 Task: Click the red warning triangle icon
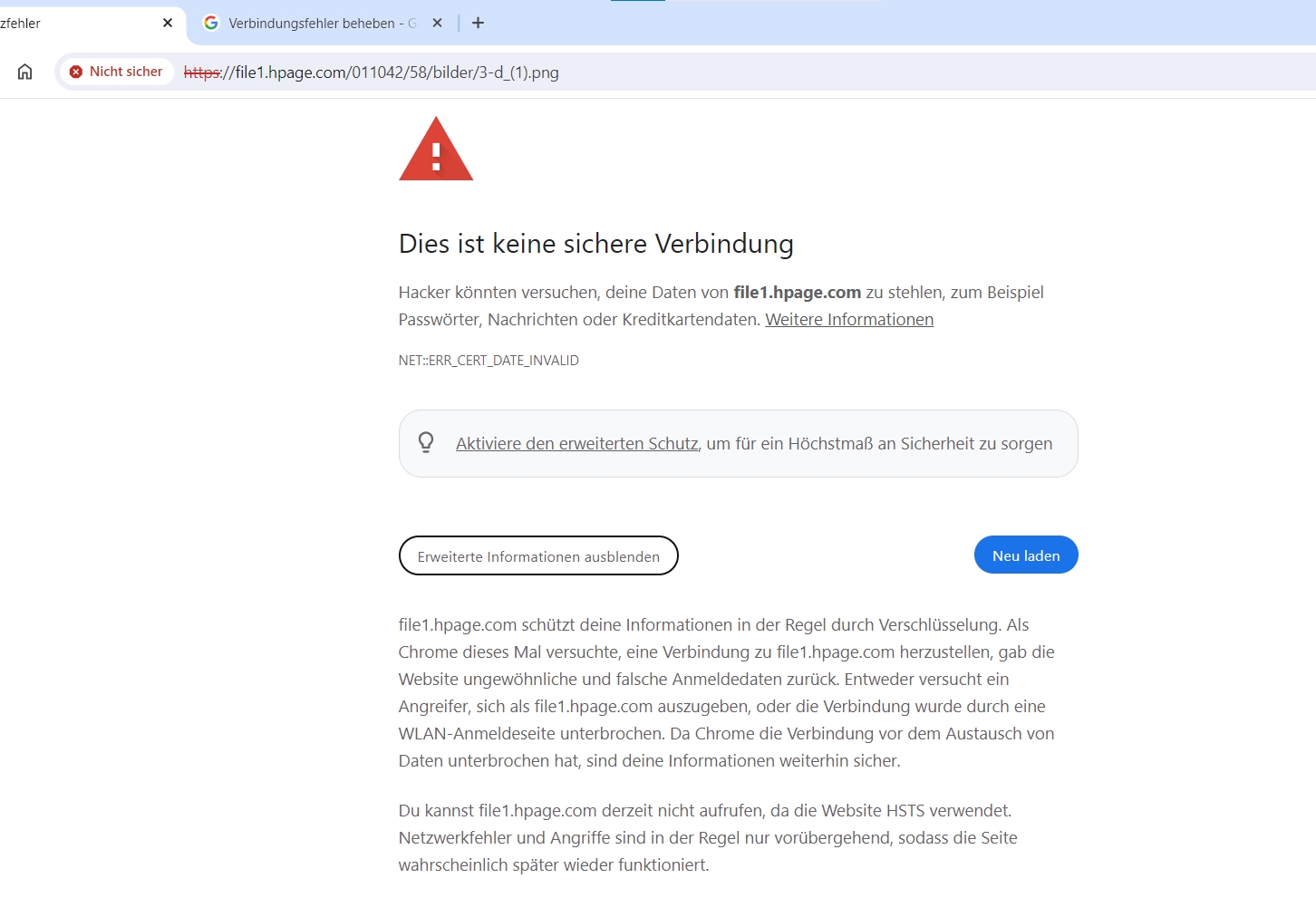[436, 149]
